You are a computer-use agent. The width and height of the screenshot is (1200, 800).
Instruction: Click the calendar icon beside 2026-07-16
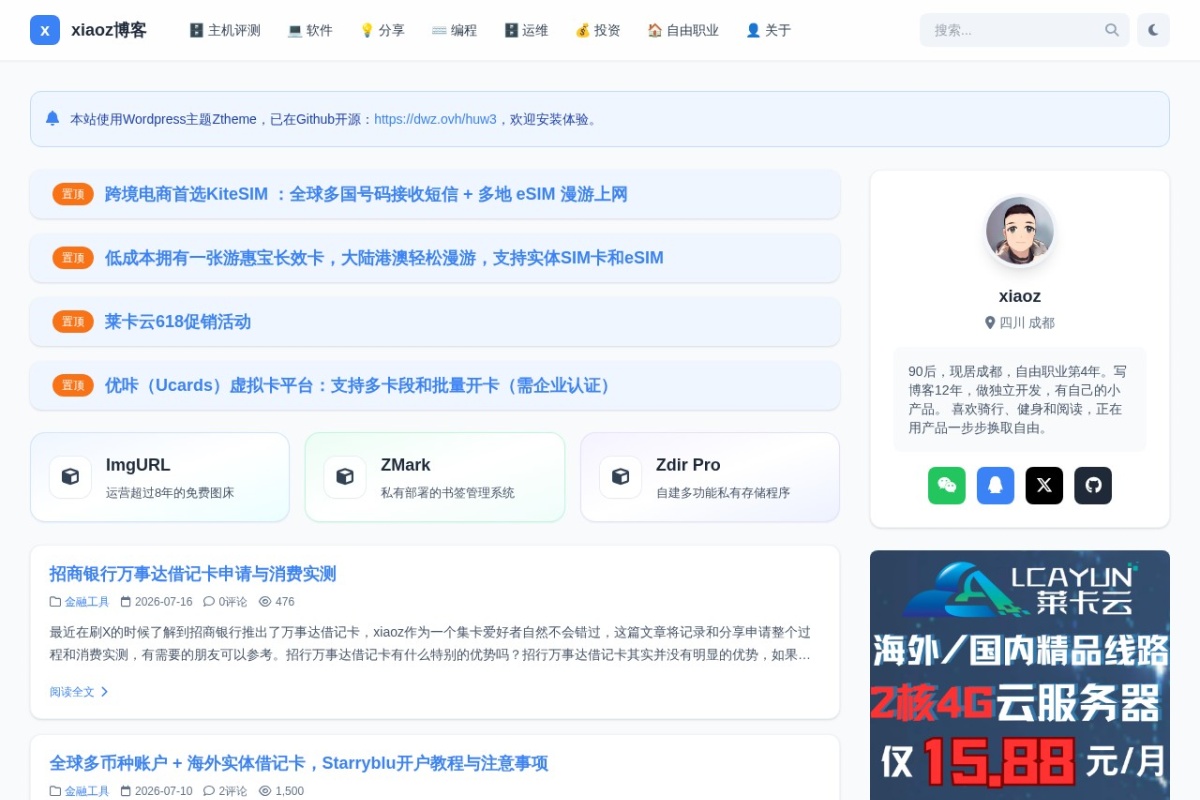click(x=126, y=602)
